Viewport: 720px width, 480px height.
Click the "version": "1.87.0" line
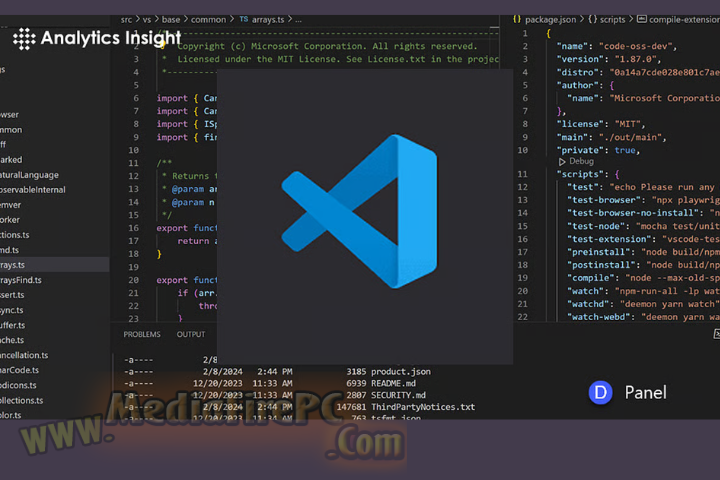pos(608,59)
